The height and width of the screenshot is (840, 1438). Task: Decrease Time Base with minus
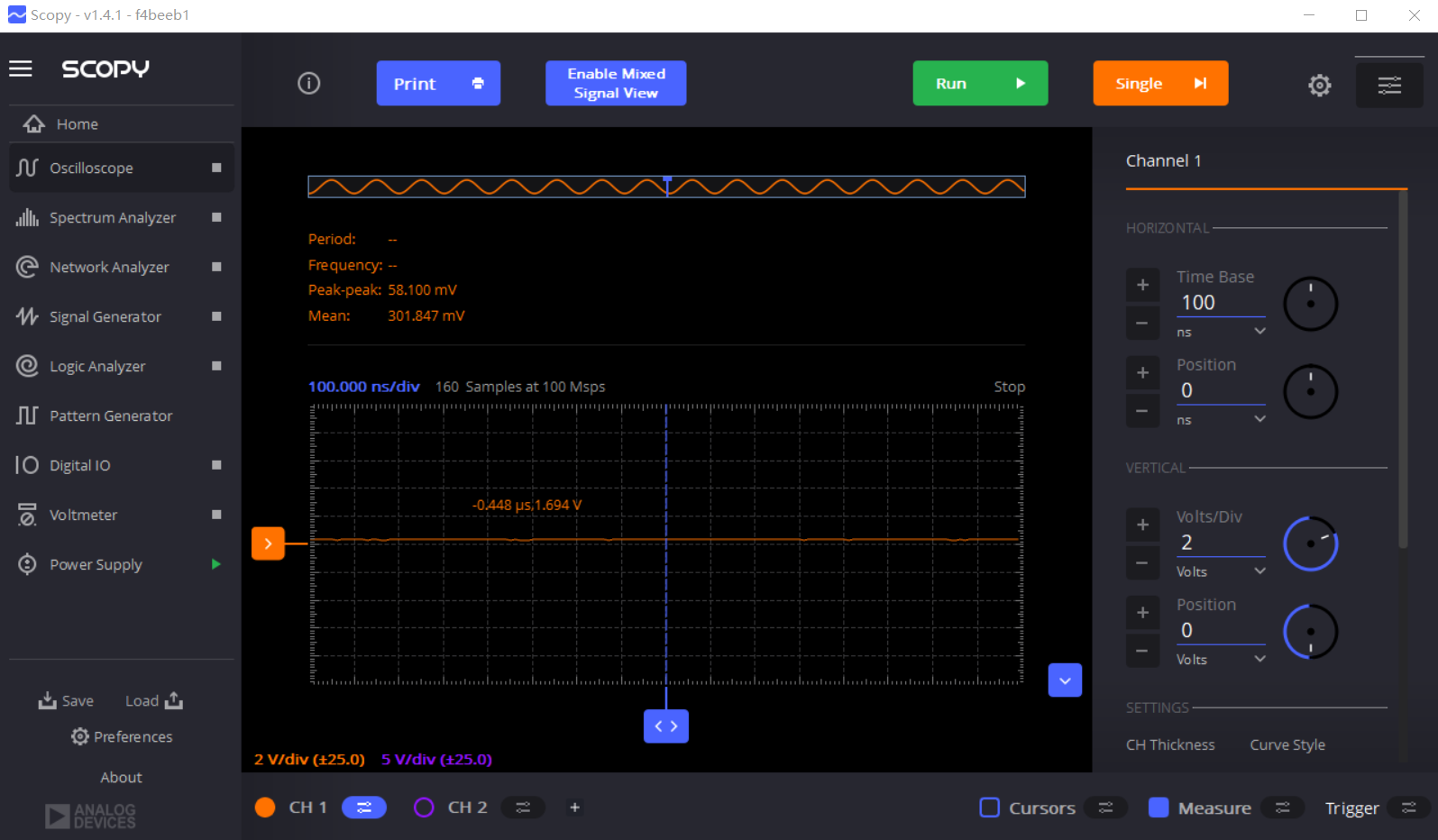click(x=1142, y=323)
